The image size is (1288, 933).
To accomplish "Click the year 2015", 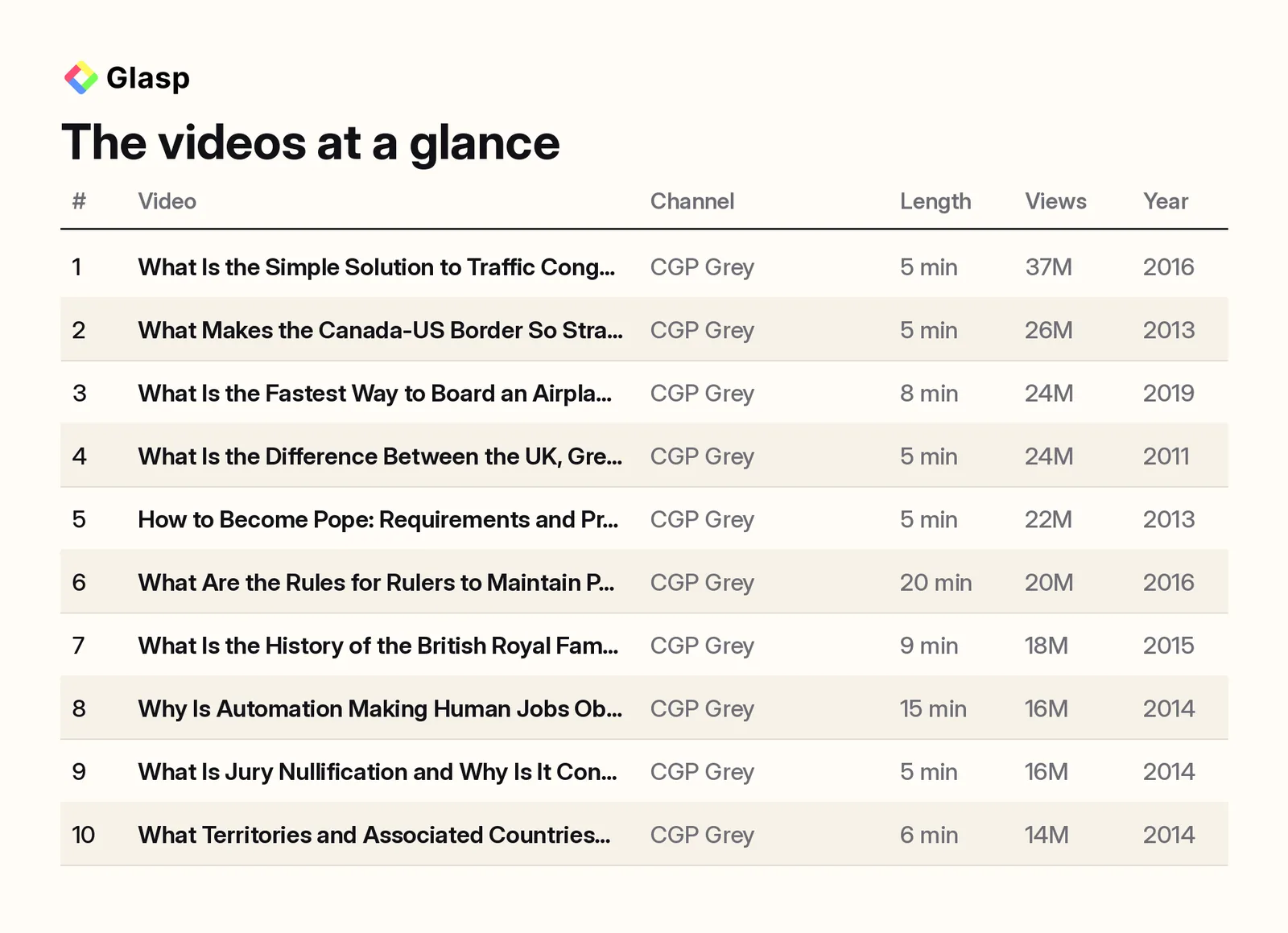I will click(x=1169, y=646).
